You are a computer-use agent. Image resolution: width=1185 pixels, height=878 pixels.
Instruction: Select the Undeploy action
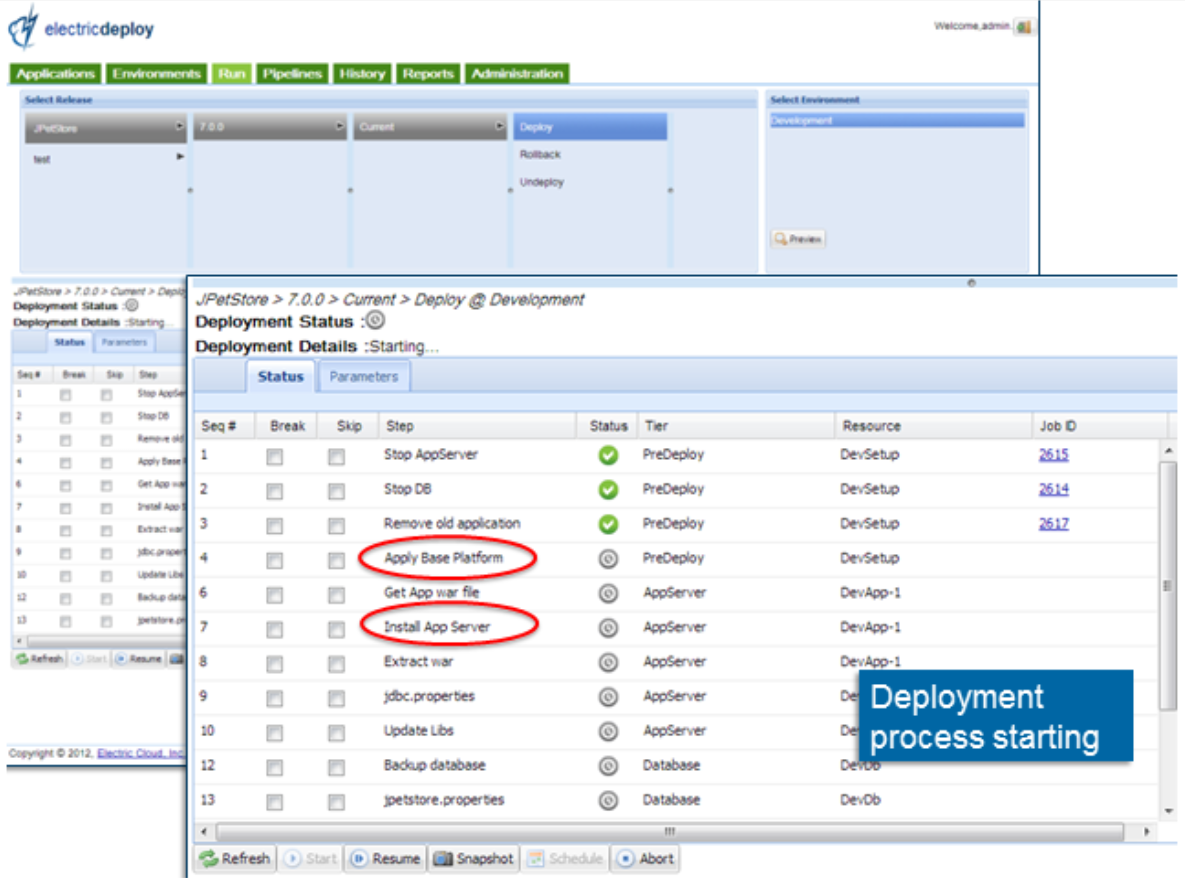coord(542,182)
